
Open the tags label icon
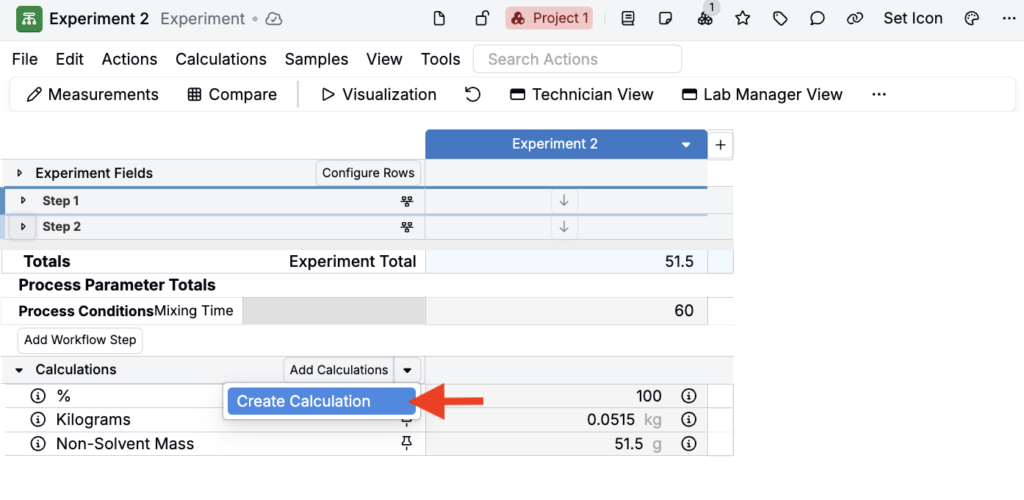pyautogui.click(x=780, y=18)
